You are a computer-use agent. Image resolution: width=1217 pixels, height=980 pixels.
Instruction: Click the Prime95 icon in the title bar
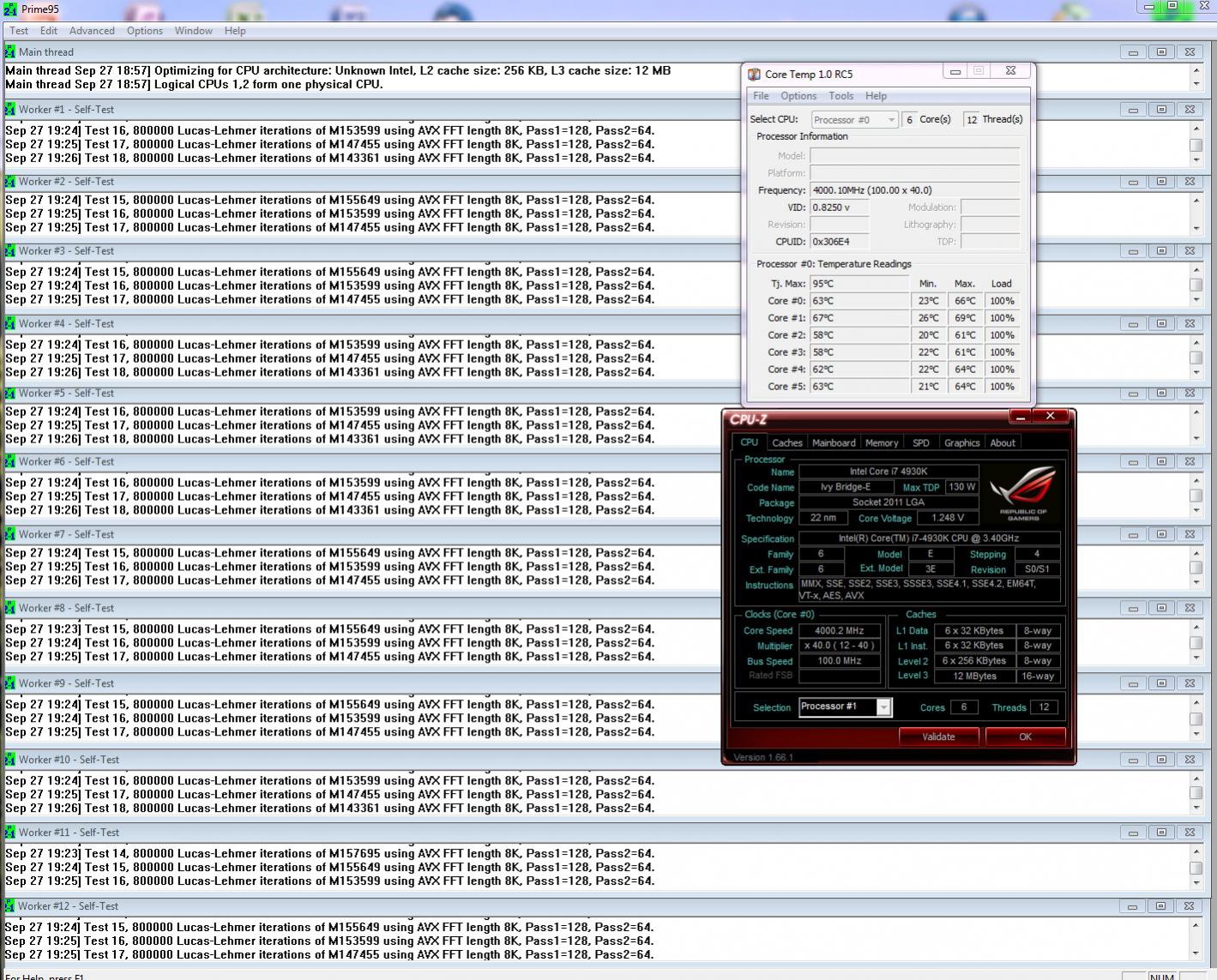tap(9, 10)
